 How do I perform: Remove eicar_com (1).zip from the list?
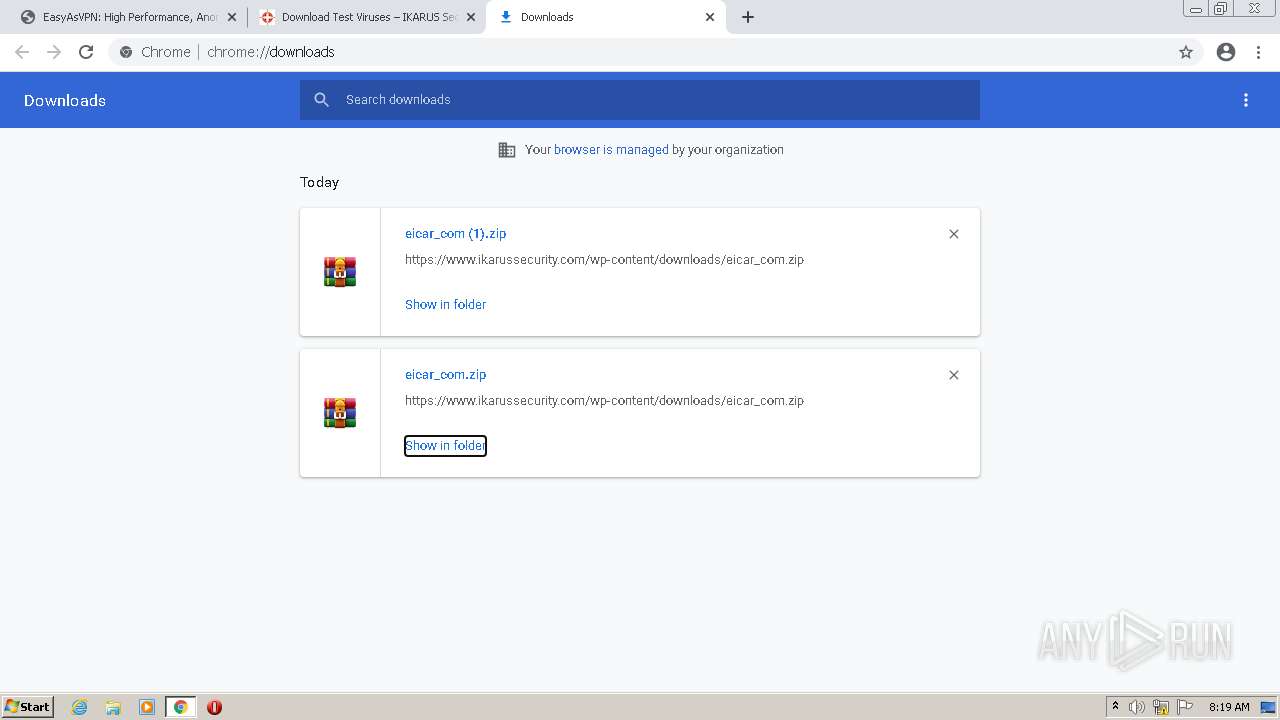point(954,234)
